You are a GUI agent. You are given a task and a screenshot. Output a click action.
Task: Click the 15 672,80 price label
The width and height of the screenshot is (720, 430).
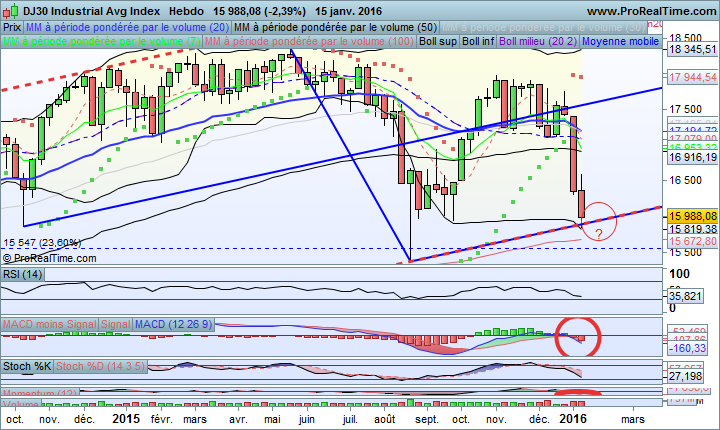tap(692, 241)
